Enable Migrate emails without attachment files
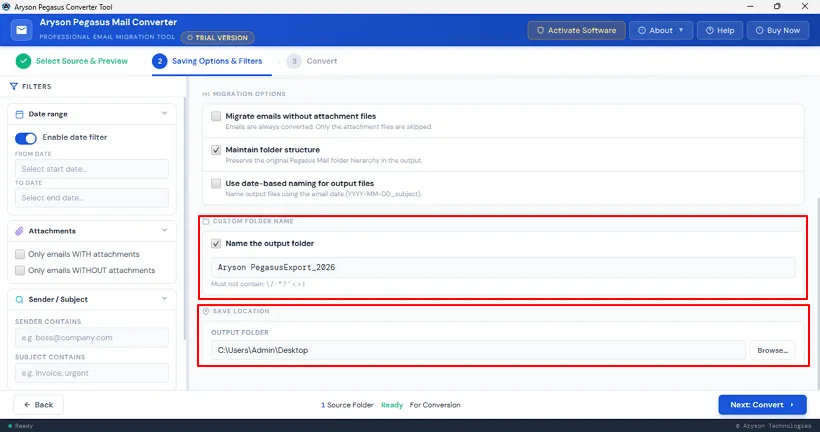Image resolution: width=820 pixels, height=432 pixels. 216,116
